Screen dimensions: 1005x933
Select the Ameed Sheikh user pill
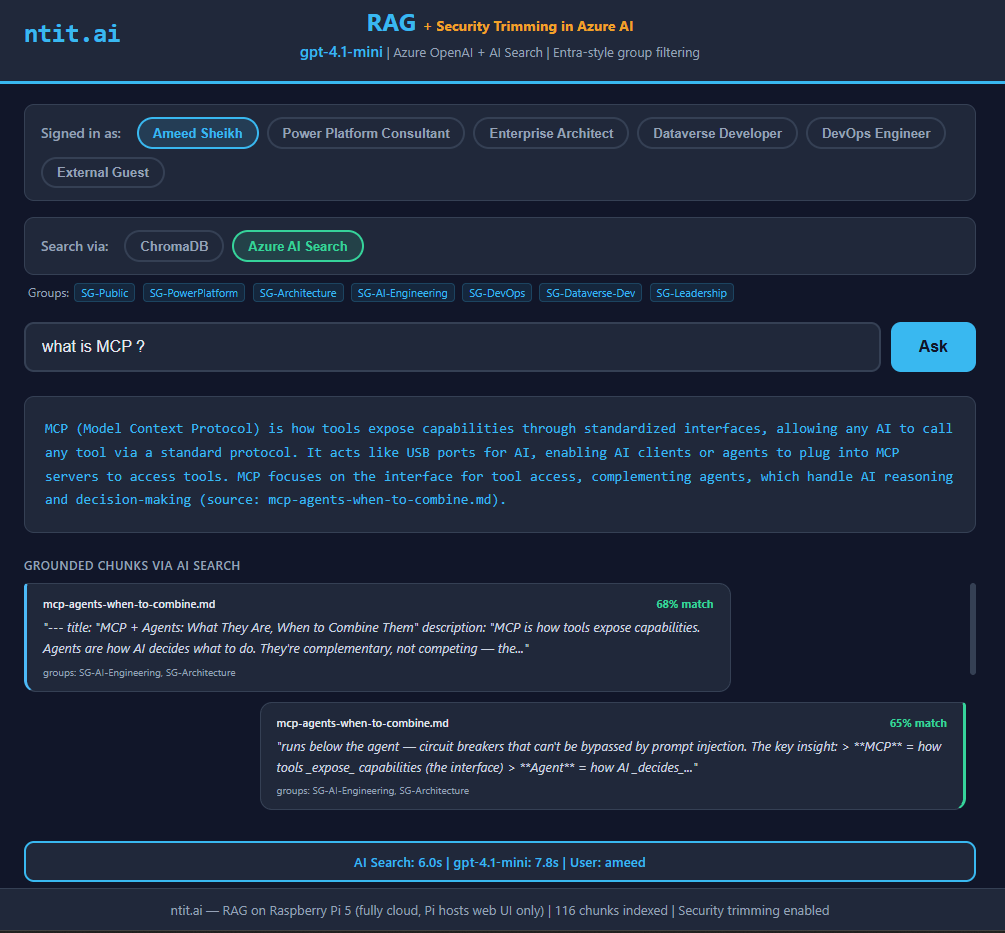coord(197,133)
